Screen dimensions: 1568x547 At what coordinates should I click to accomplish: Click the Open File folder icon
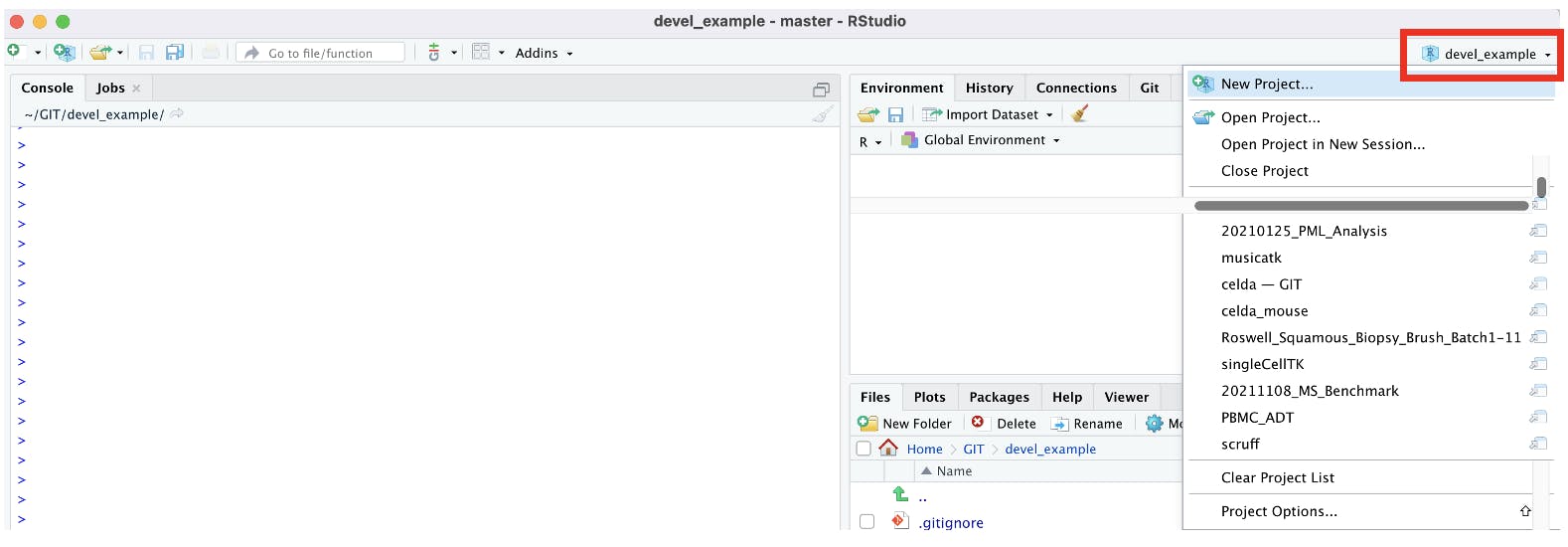click(99, 53)
